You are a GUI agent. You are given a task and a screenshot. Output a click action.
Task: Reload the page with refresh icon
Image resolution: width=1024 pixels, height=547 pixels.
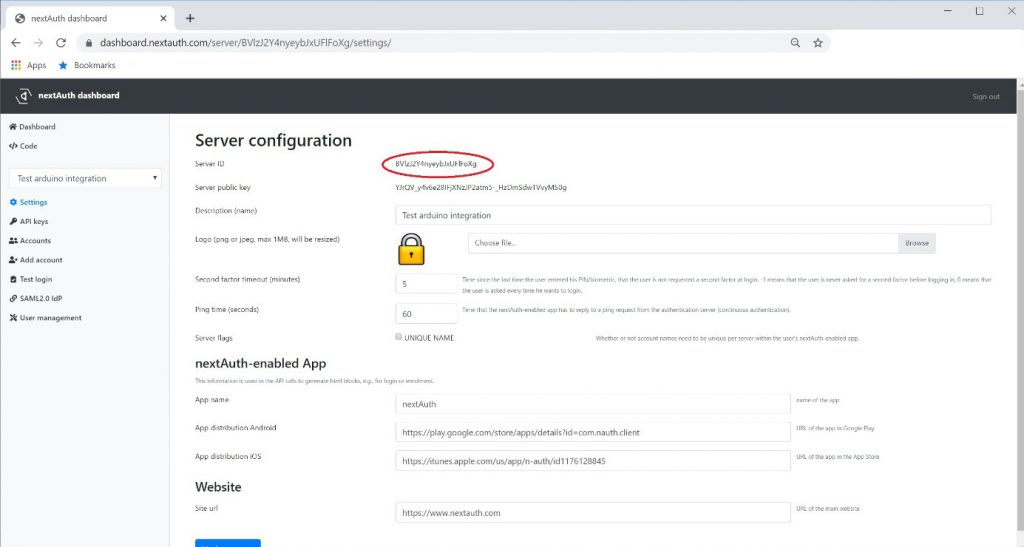[x=61, y=42]
